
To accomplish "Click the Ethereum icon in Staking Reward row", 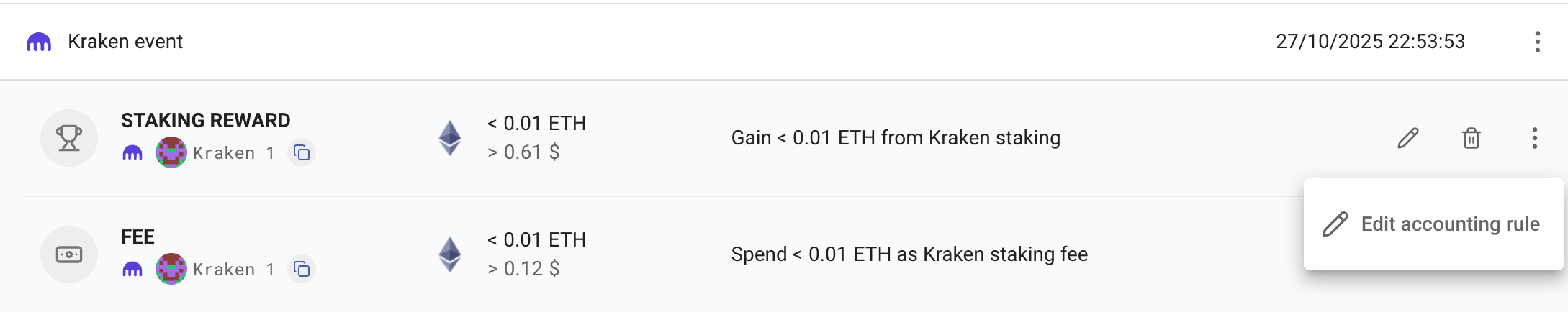I will pyautogui.click(x=450, y=138).
